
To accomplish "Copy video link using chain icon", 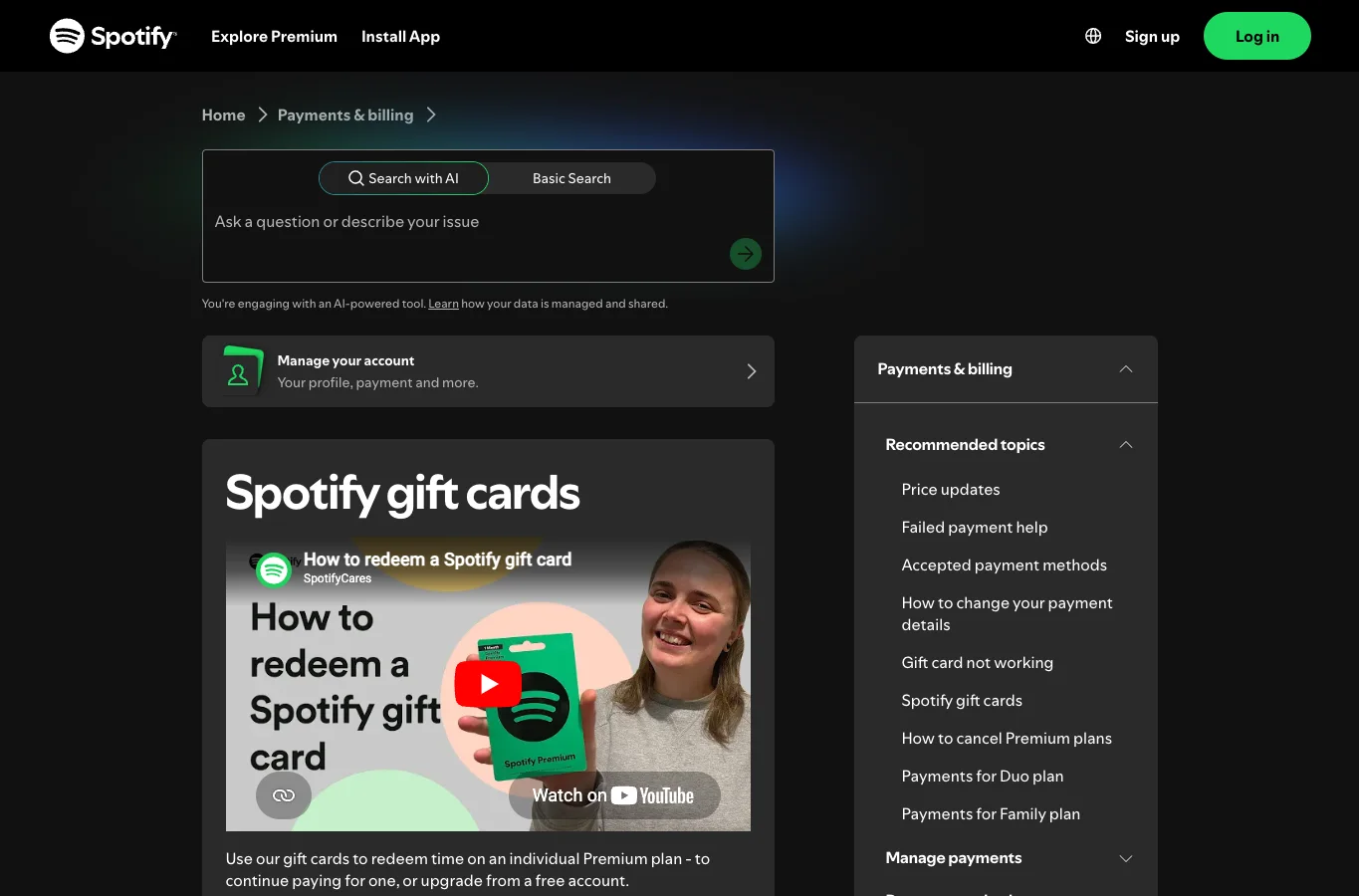I will (x=284, y=795).
